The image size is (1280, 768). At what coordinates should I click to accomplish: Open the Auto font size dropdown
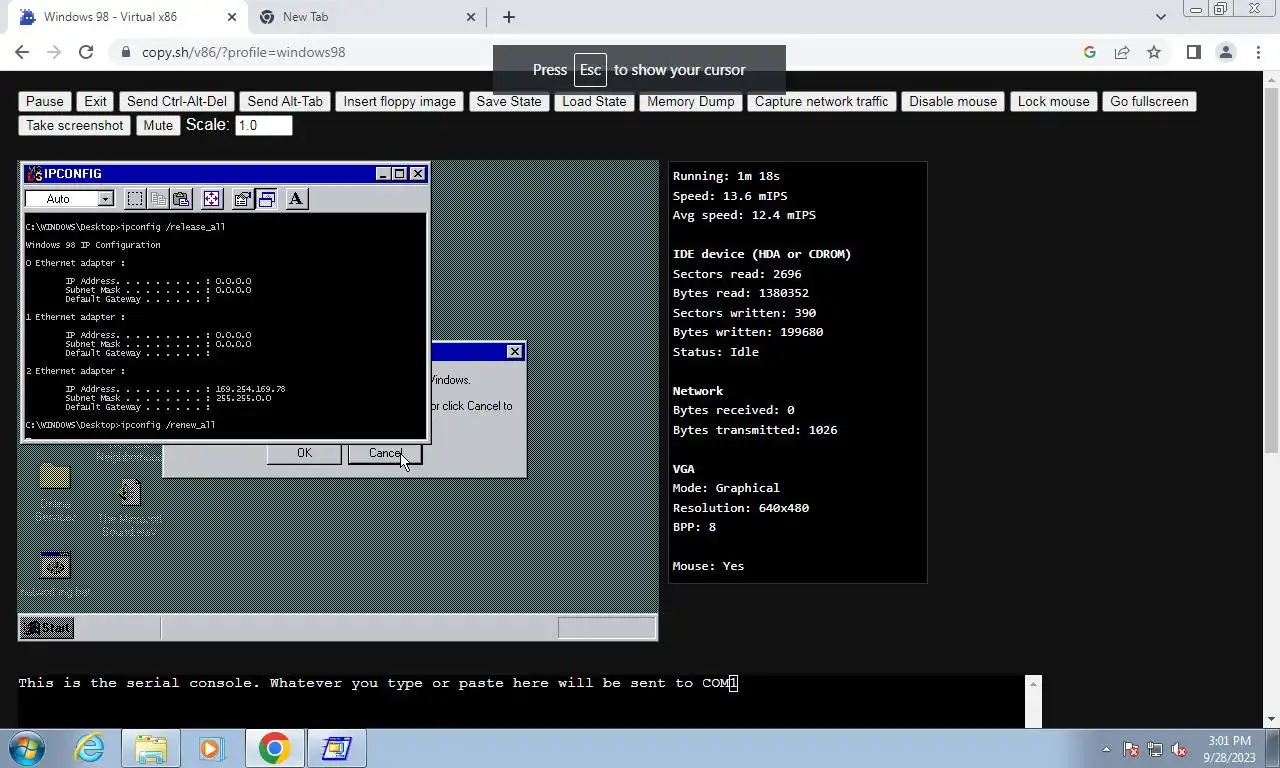105,199
